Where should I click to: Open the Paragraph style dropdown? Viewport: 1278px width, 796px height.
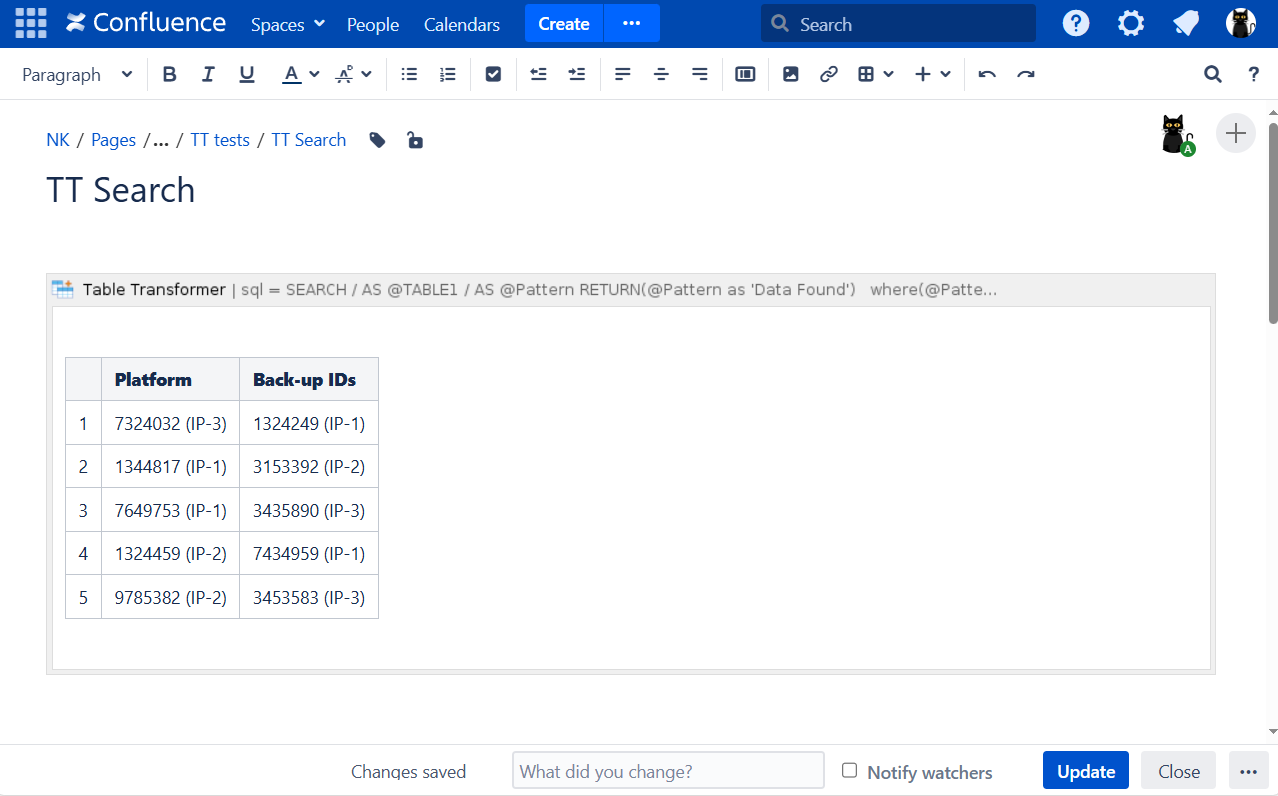[x=77, y=74]
